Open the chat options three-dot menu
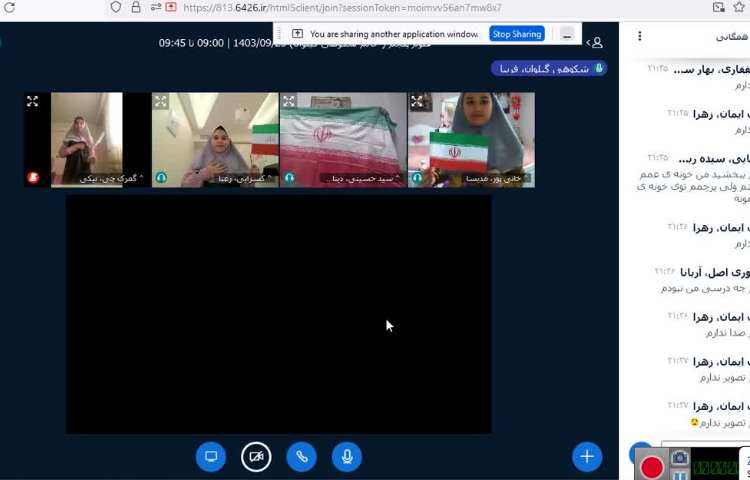The width and height of the screenshot is (750, 480). tap(640, 36)
